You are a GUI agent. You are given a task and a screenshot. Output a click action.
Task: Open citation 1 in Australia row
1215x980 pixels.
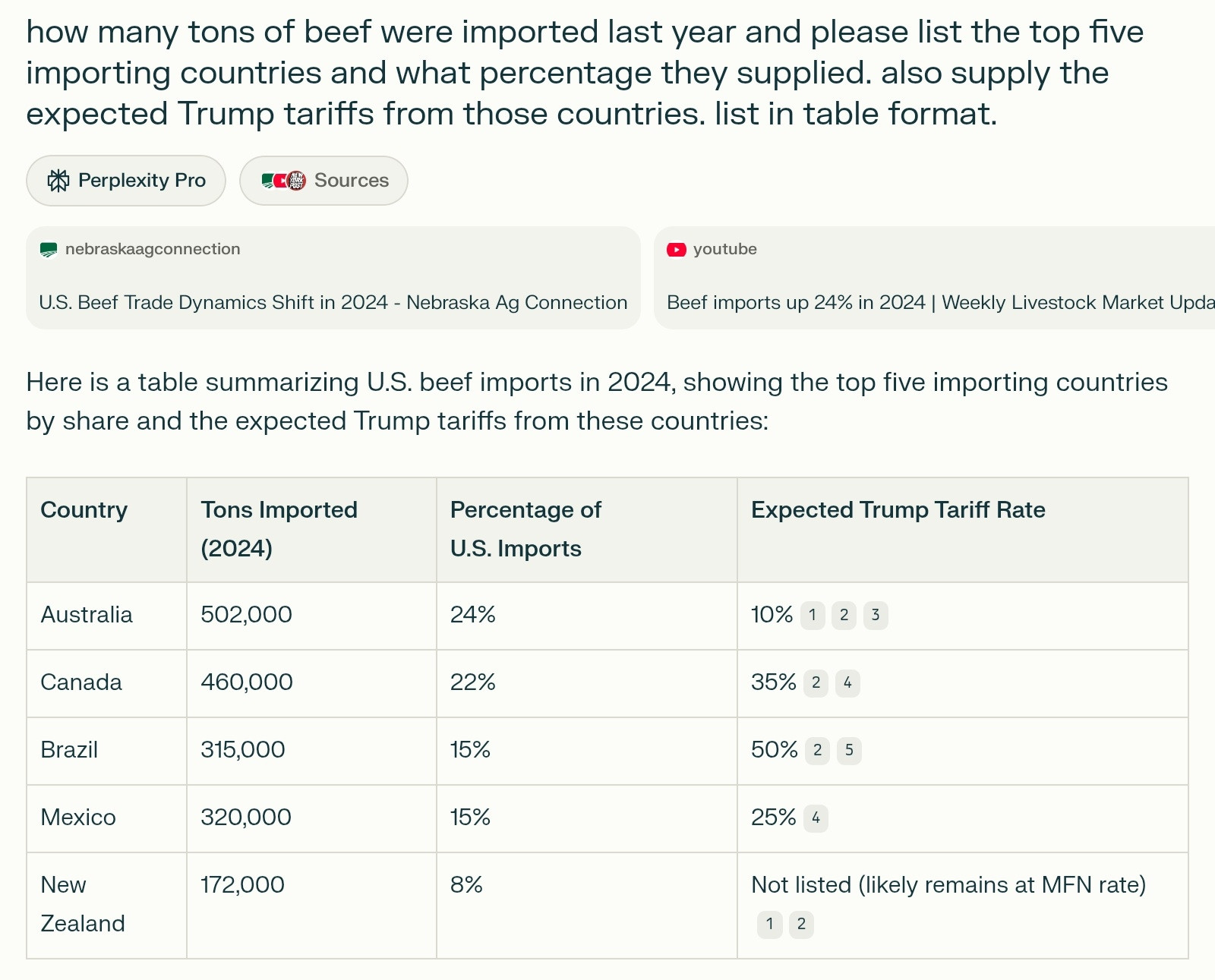813,616
